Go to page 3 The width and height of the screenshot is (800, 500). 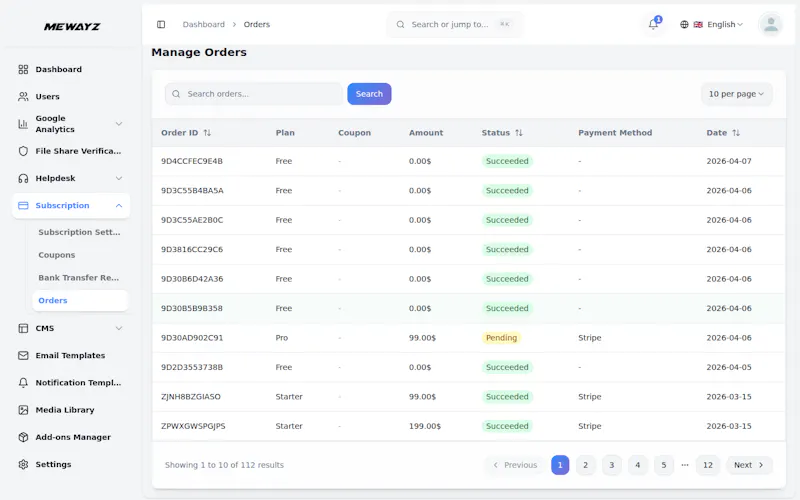tap(612, 465)
